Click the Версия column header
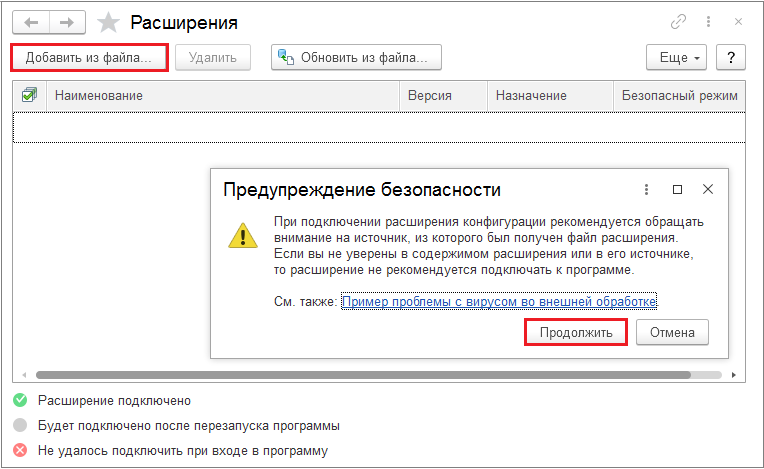Image resolution: width=764 pixels, height=469 pixels. [429, 95]
